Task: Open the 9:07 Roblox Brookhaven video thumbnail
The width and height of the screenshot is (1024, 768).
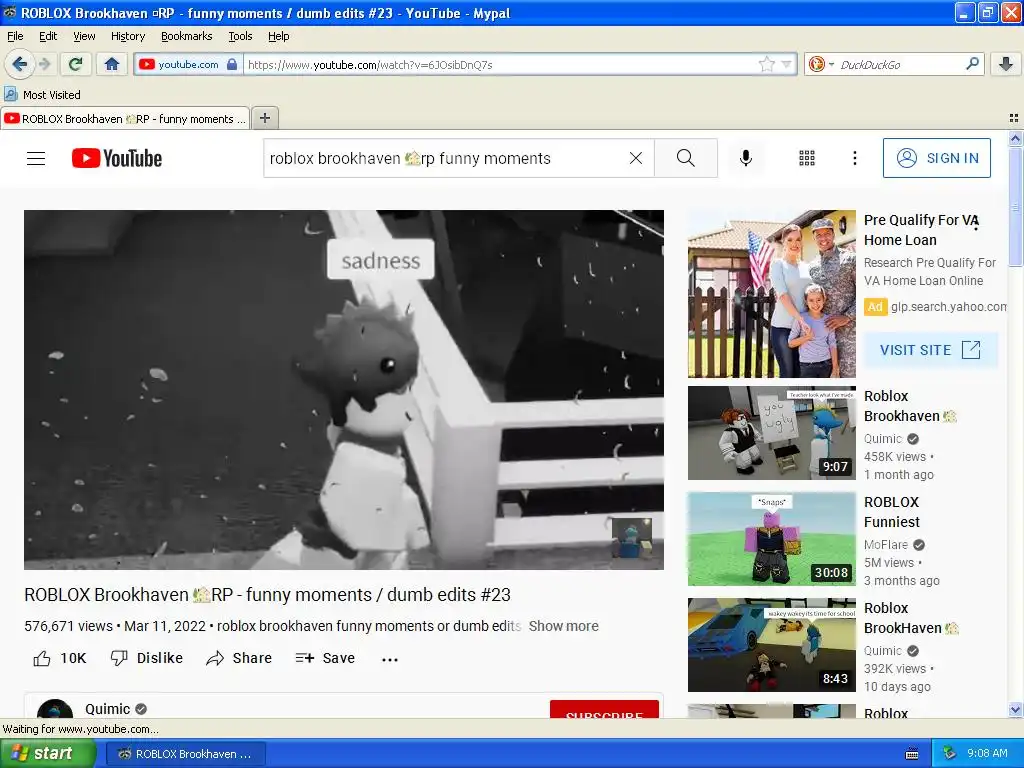Action: pos(772,433)
